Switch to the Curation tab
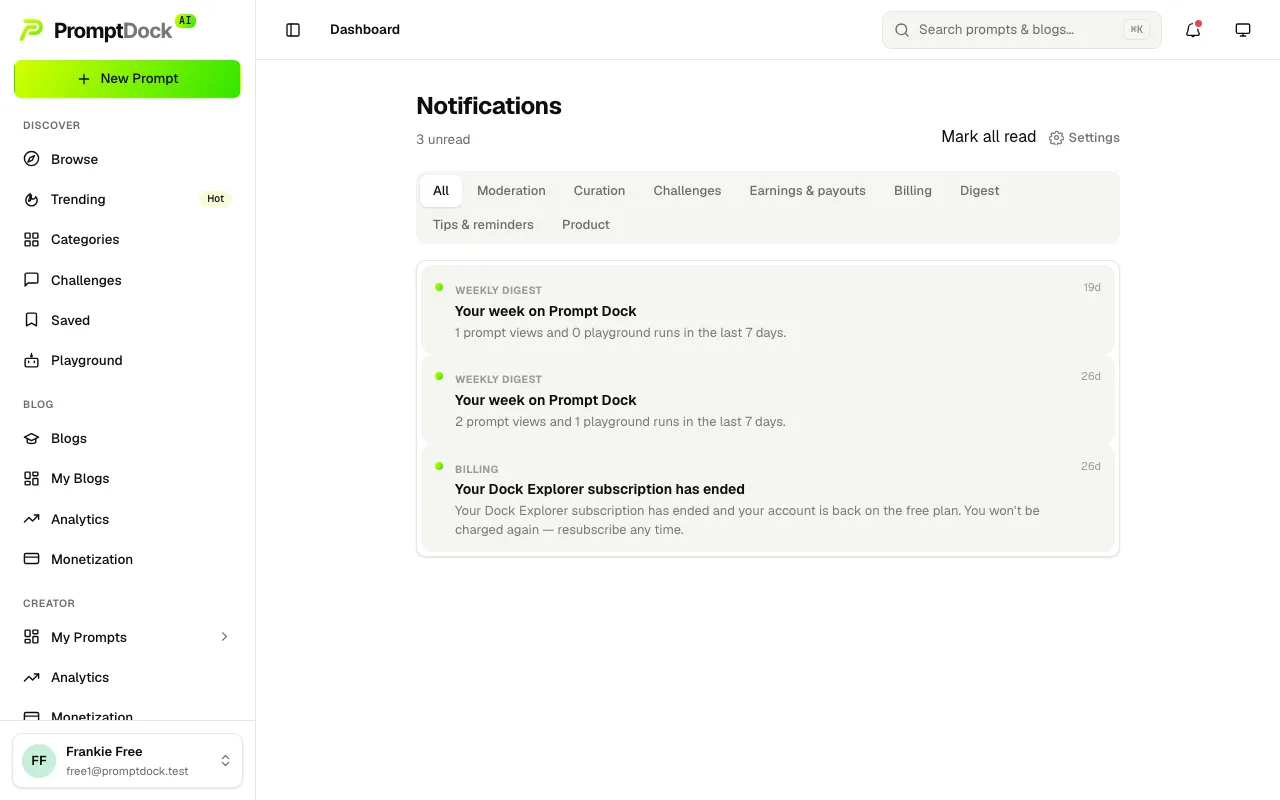This screenshot has height=800, width=1280. tap(599, 191)
